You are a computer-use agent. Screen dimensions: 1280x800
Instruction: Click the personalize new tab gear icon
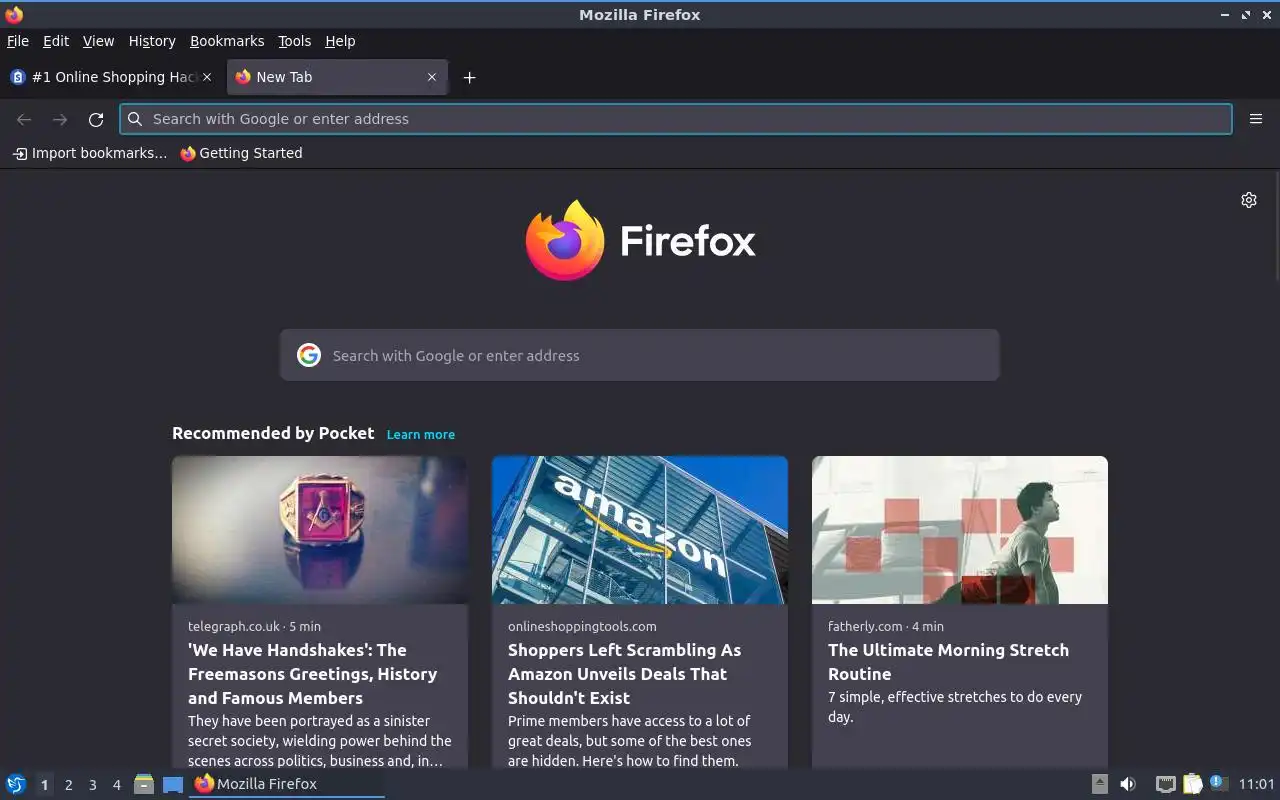coord(1249,200)
